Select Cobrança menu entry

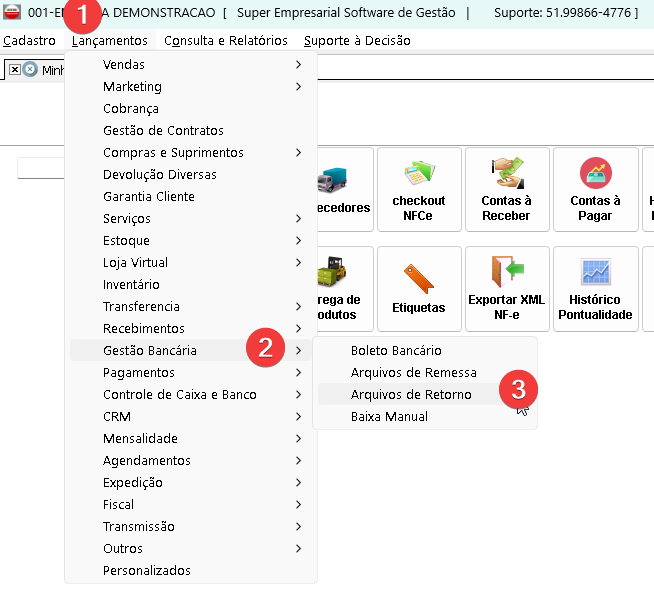(x=191, y=108)
